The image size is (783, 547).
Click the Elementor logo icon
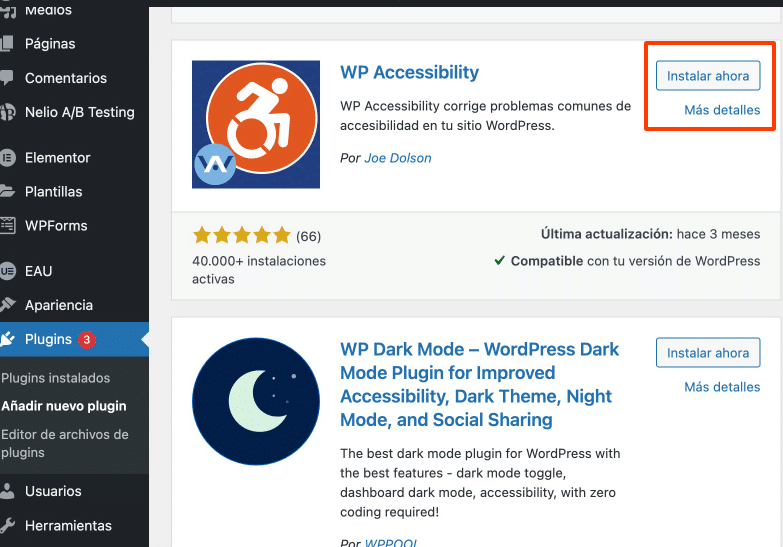click(7, 158)
